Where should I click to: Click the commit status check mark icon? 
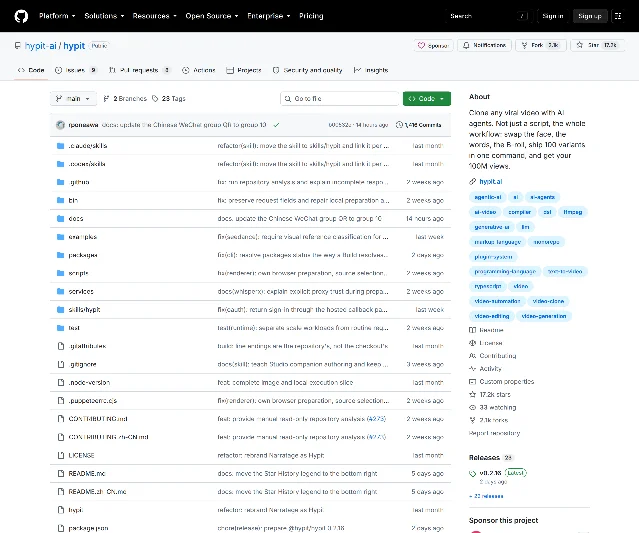click(x=276, y=125)
